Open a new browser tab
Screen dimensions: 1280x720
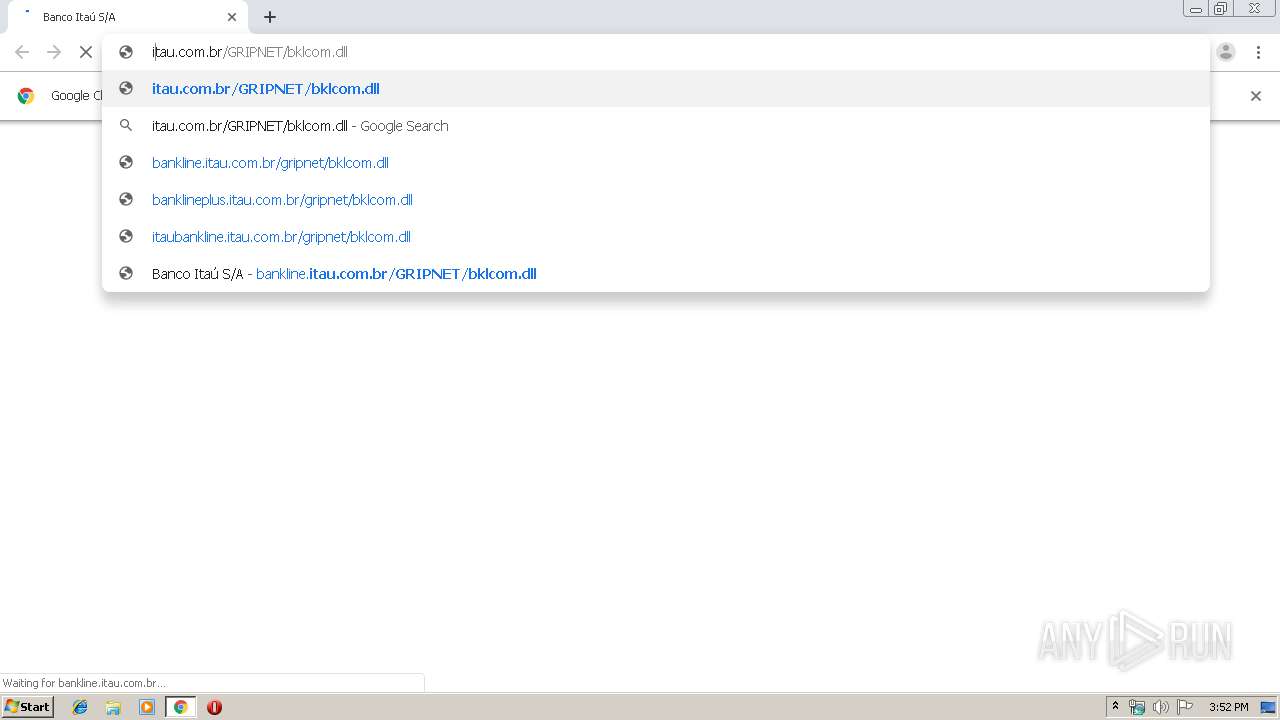coord(270,17)
